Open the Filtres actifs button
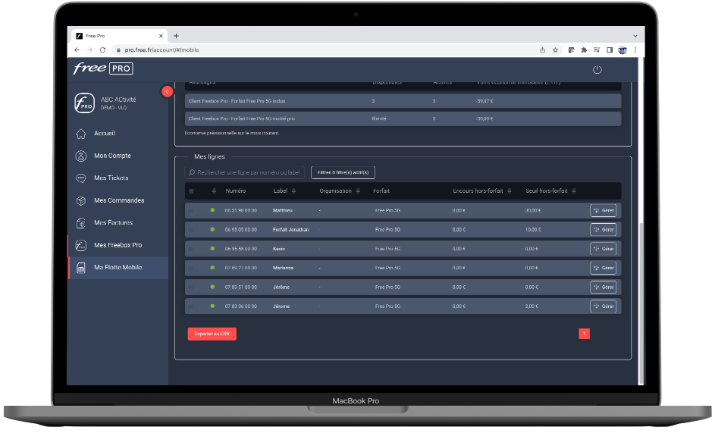Viewport: 717px width, 433px height. [343, 172]
